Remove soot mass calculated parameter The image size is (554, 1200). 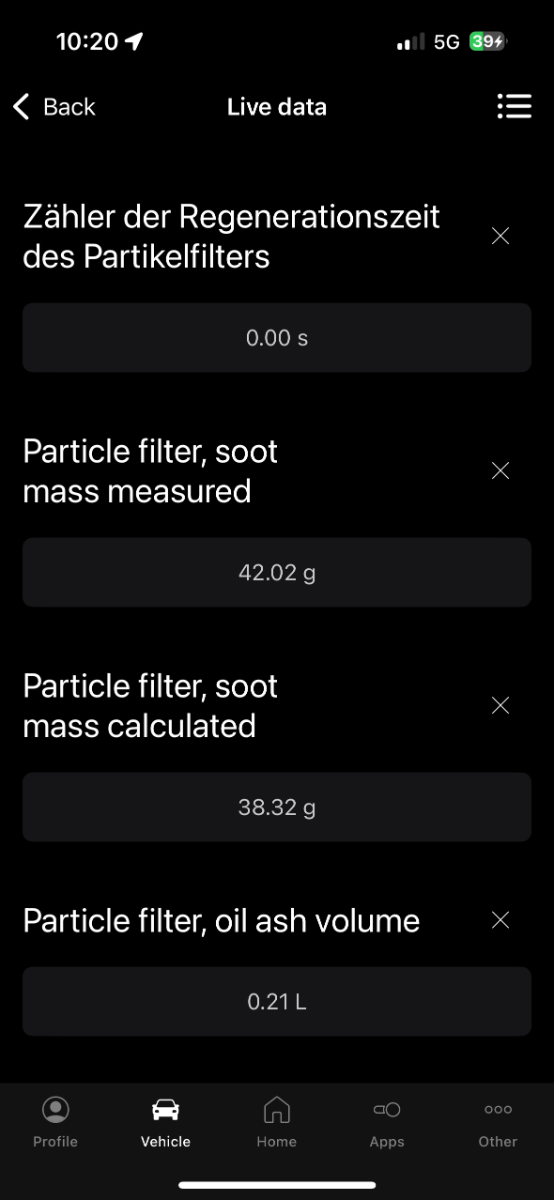coord(501,706)
